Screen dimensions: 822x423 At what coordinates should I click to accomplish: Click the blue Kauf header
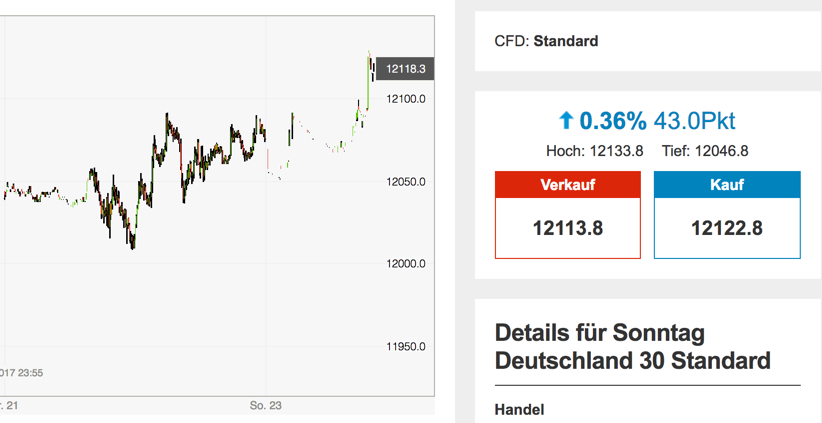point(727,185)
